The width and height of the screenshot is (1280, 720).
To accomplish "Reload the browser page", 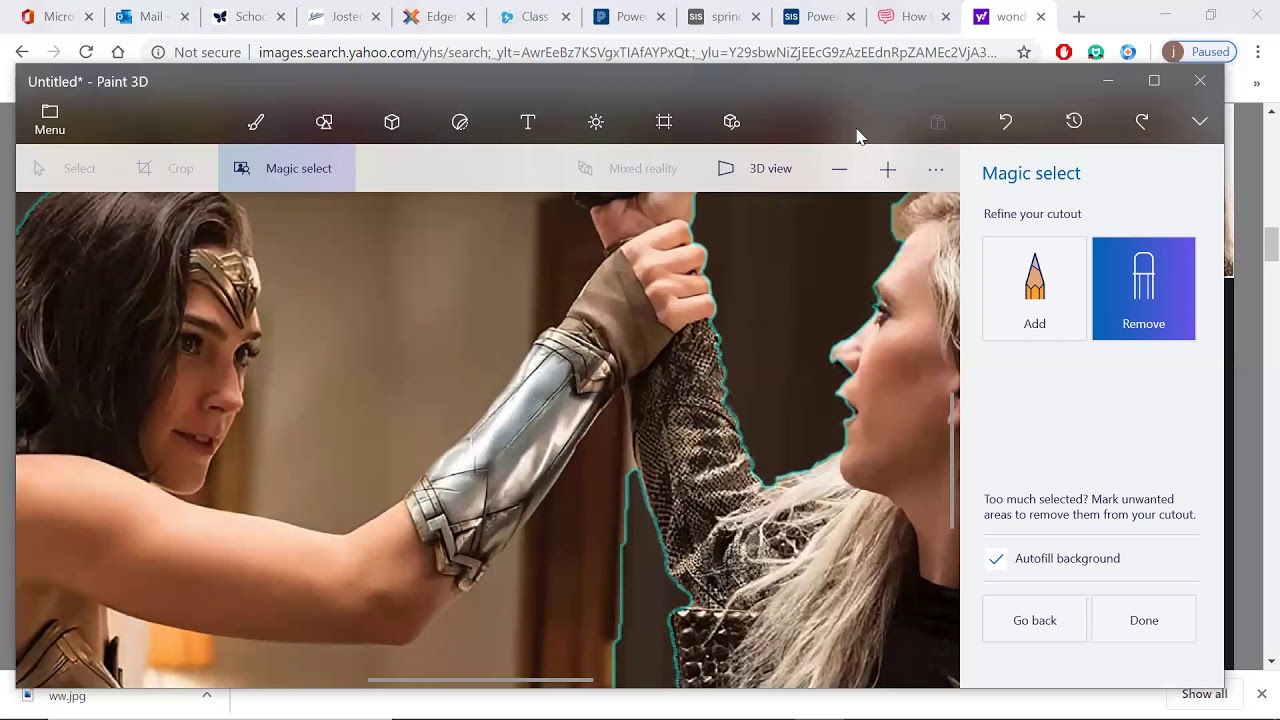I will pyautogui.click(x=86, y=52).
